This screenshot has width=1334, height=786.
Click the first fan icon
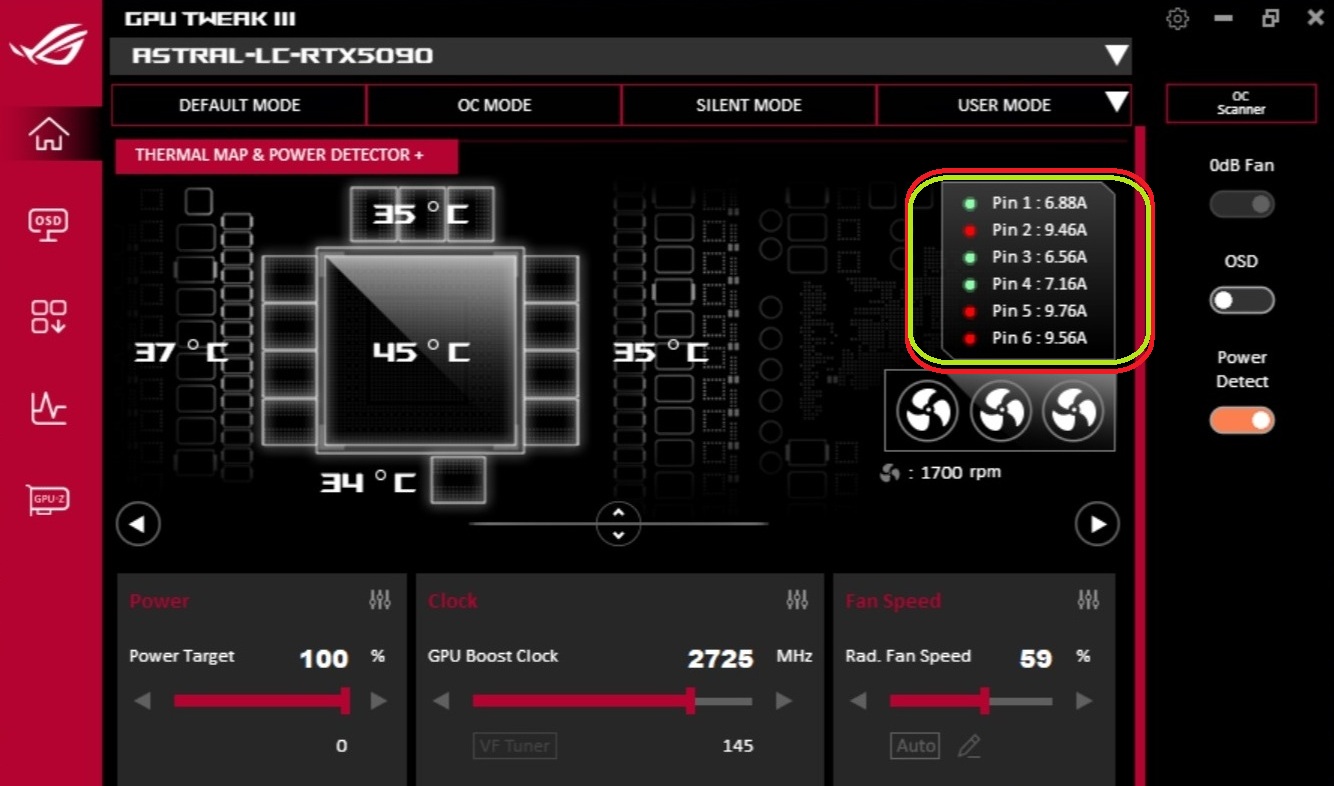click(x=927, y=411)
